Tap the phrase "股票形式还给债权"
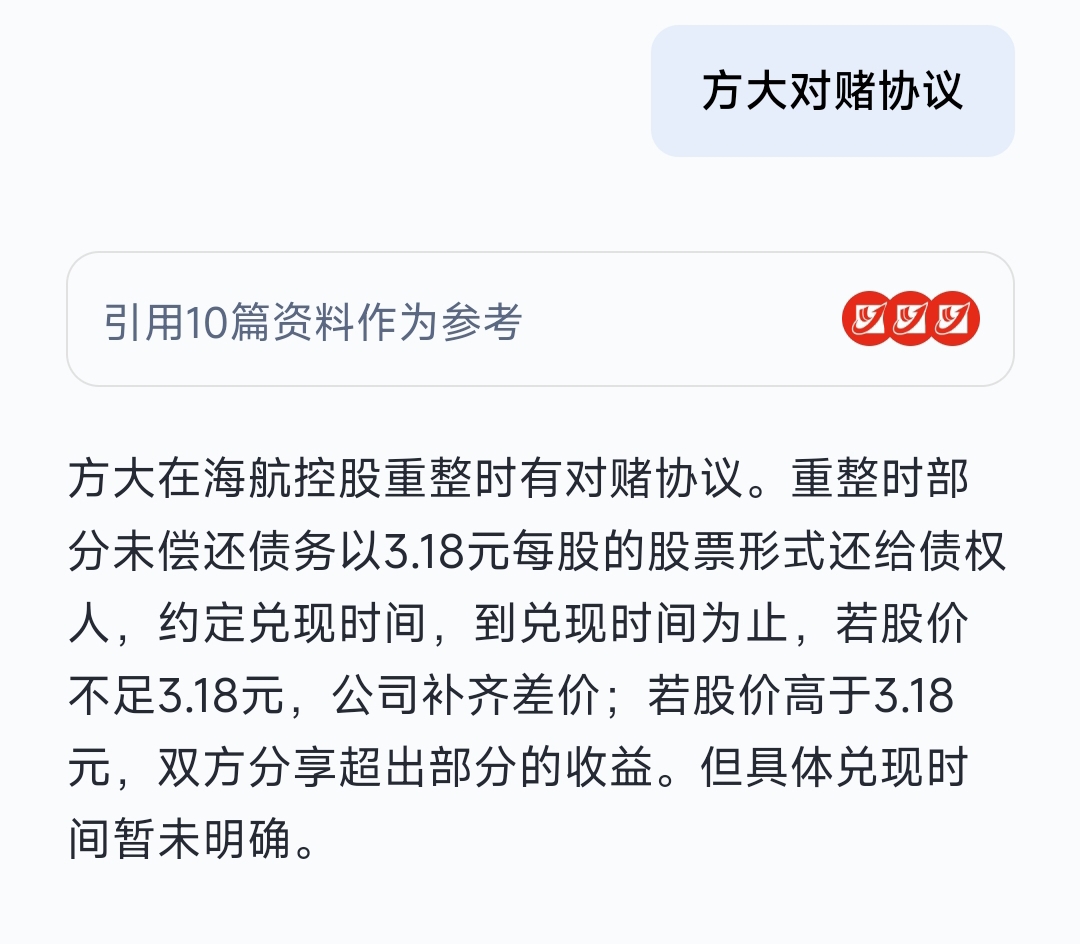 tap(826, 551)
